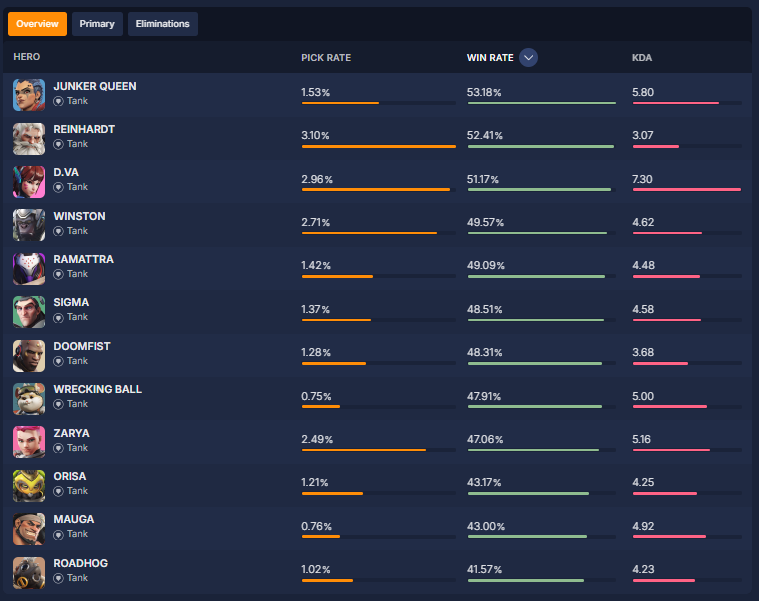Sort table by Pick Rate column
759x601 pixels.
326,58
